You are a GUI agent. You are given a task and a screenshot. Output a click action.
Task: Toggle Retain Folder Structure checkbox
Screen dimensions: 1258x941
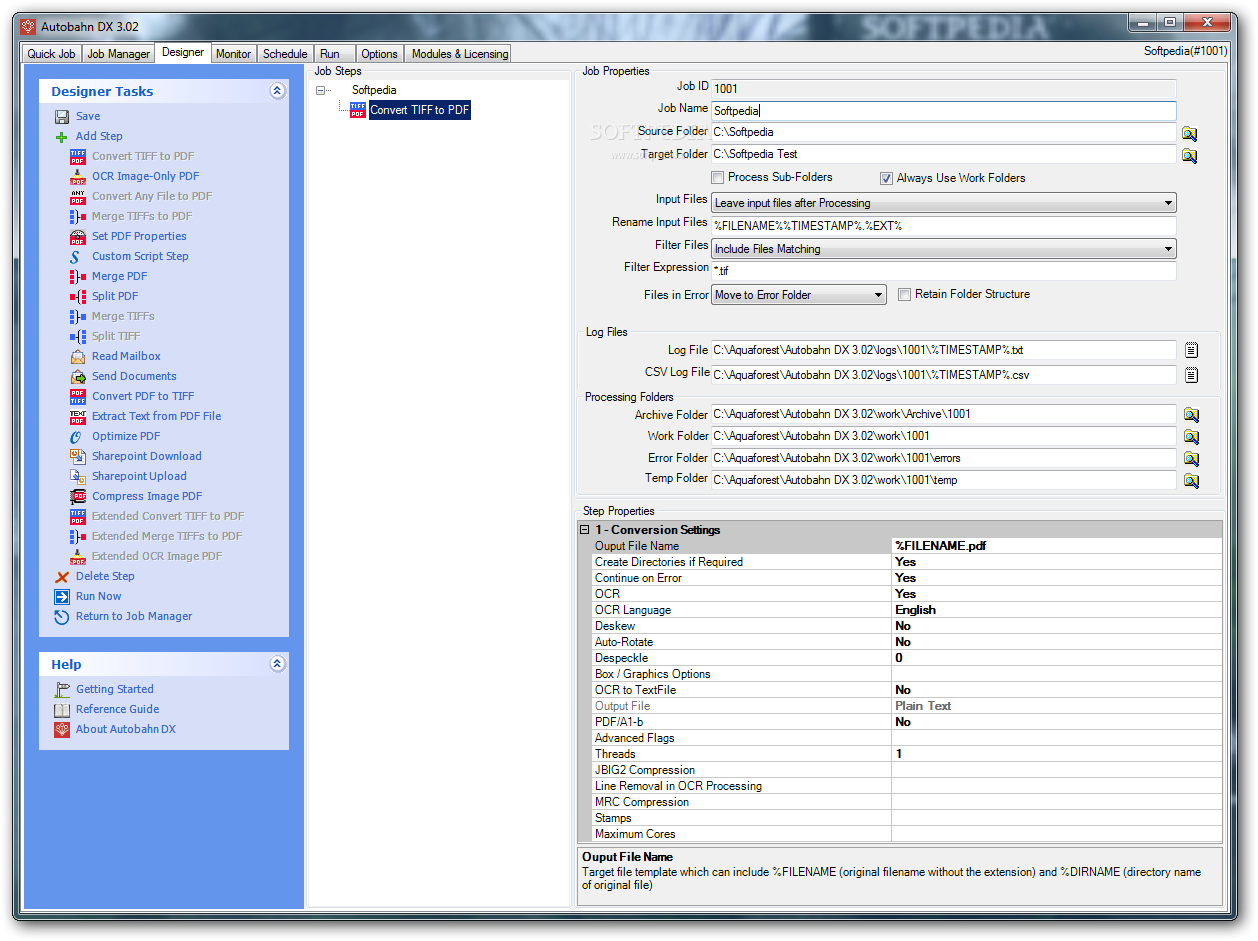click(x=904, y=295)
